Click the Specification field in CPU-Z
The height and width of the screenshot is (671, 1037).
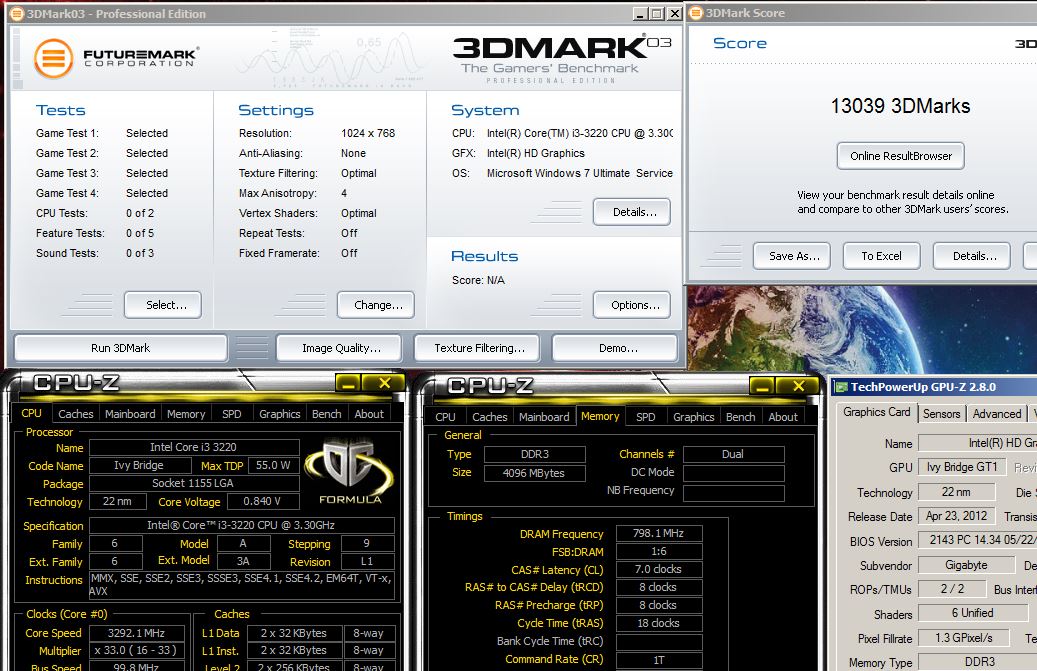point(241,526)
